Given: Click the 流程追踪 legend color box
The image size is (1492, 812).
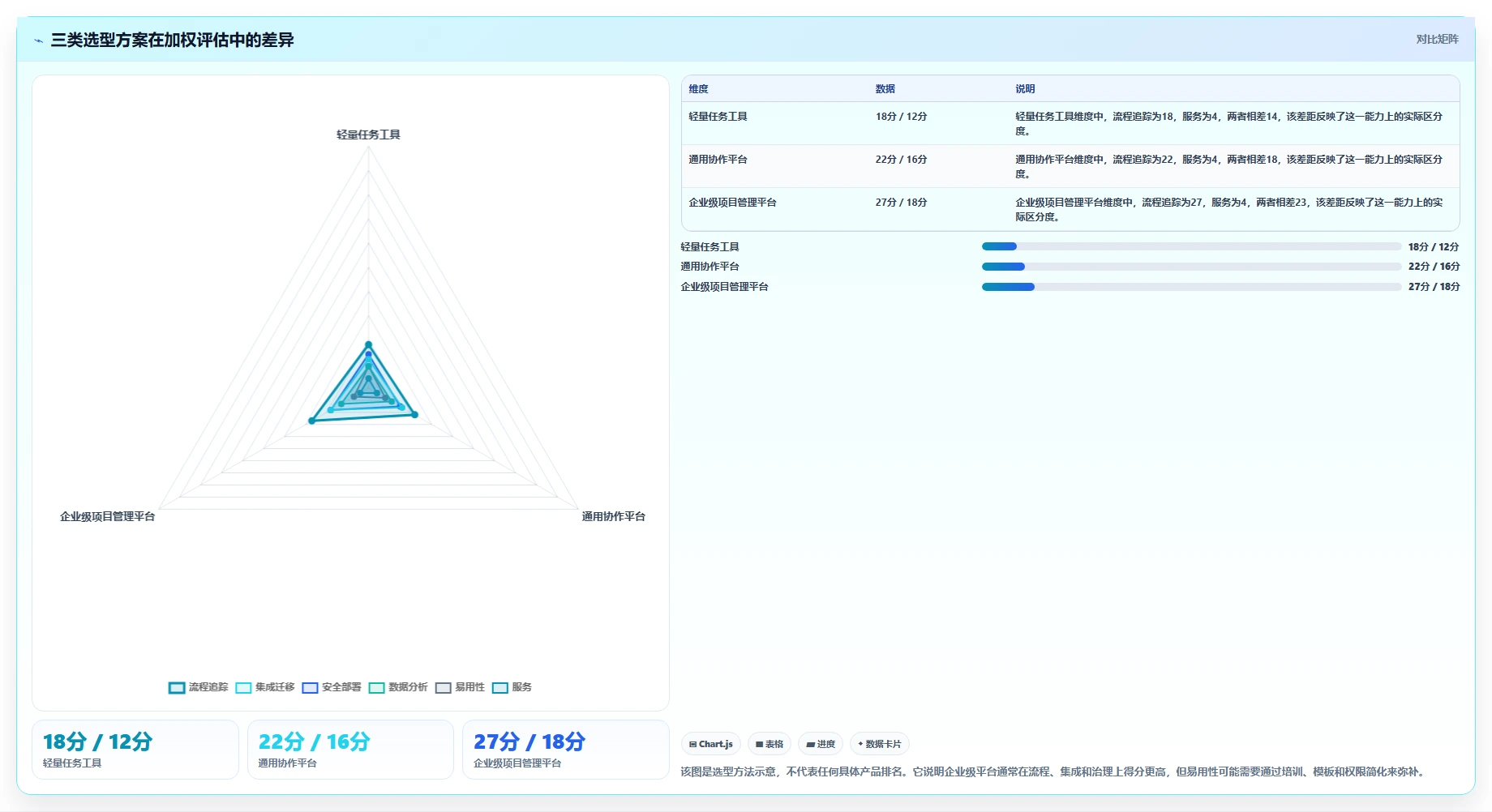Looking at the screenshot, I should click(177, 688).
